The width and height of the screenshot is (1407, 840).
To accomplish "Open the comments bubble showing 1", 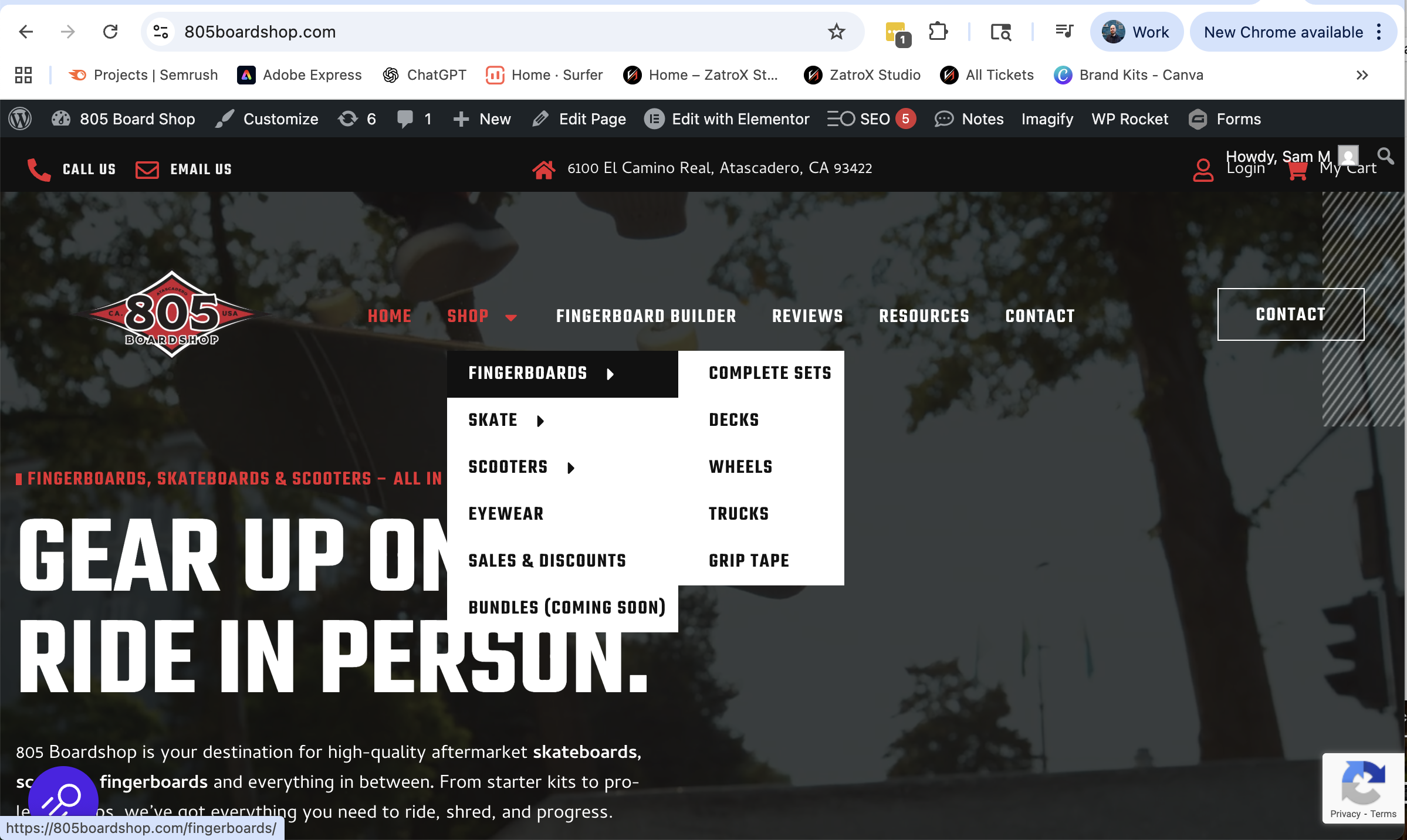I will tap(414, 119).
